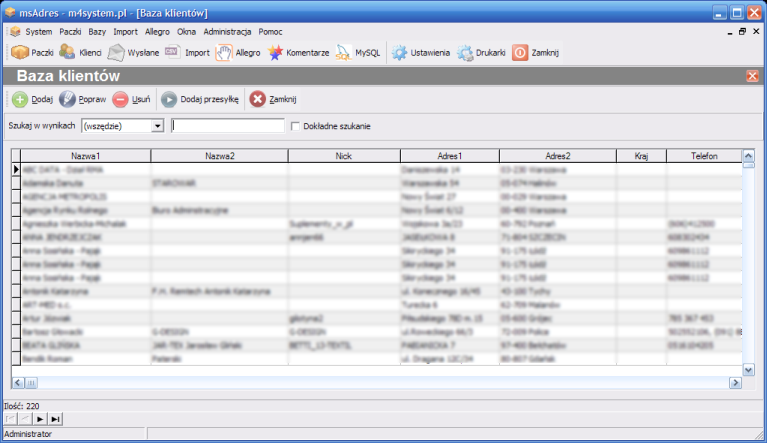Click the horizontal scrollbar right arrow
This screenshot has width=767, height=443.
pyautogui.click(x=736, y=383)
